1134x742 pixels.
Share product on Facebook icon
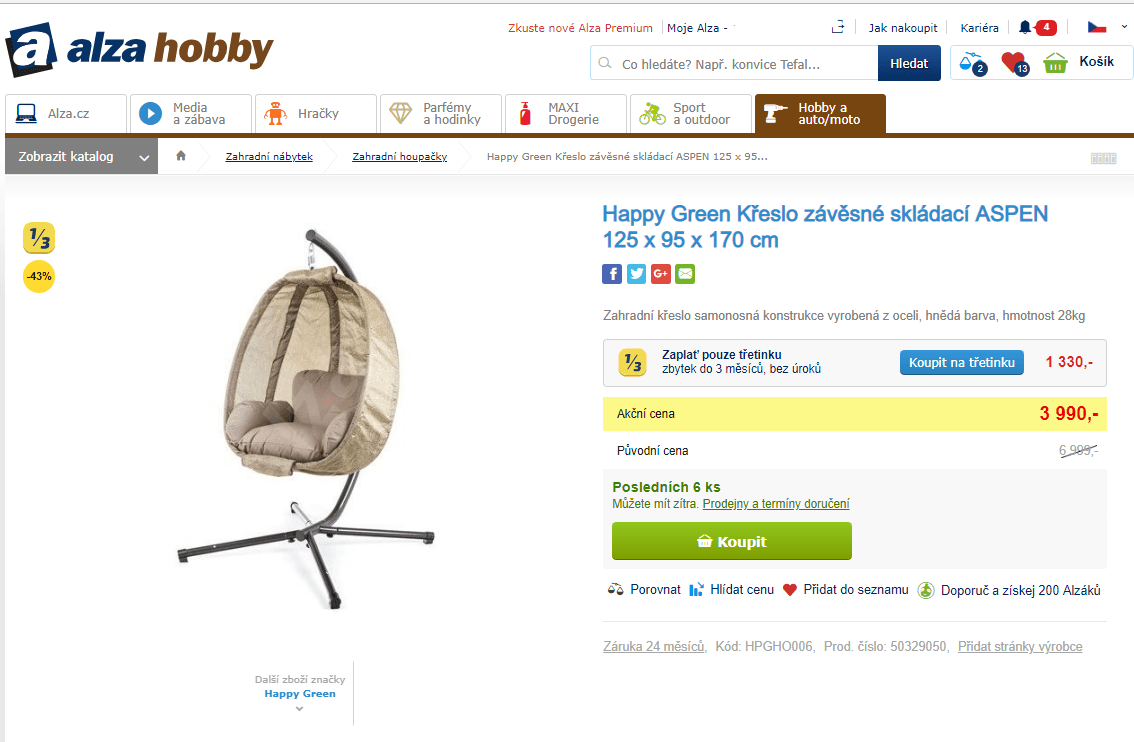[x=612, y=274]
